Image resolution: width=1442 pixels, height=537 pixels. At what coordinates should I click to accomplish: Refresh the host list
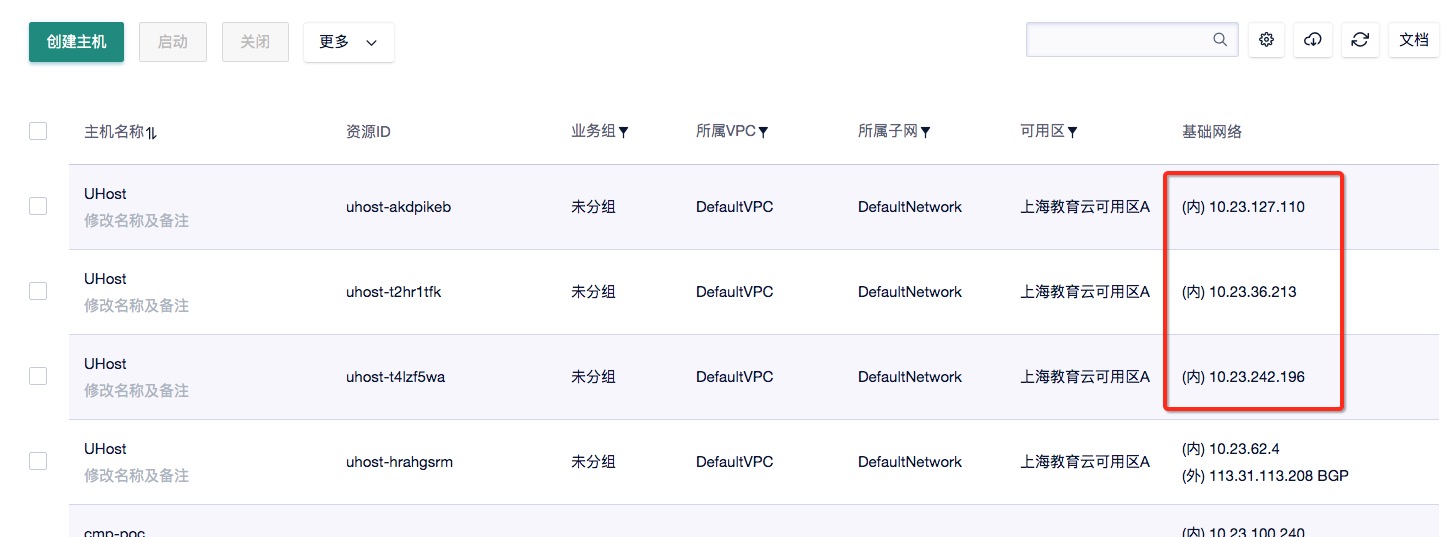(x=1360, y=40)
